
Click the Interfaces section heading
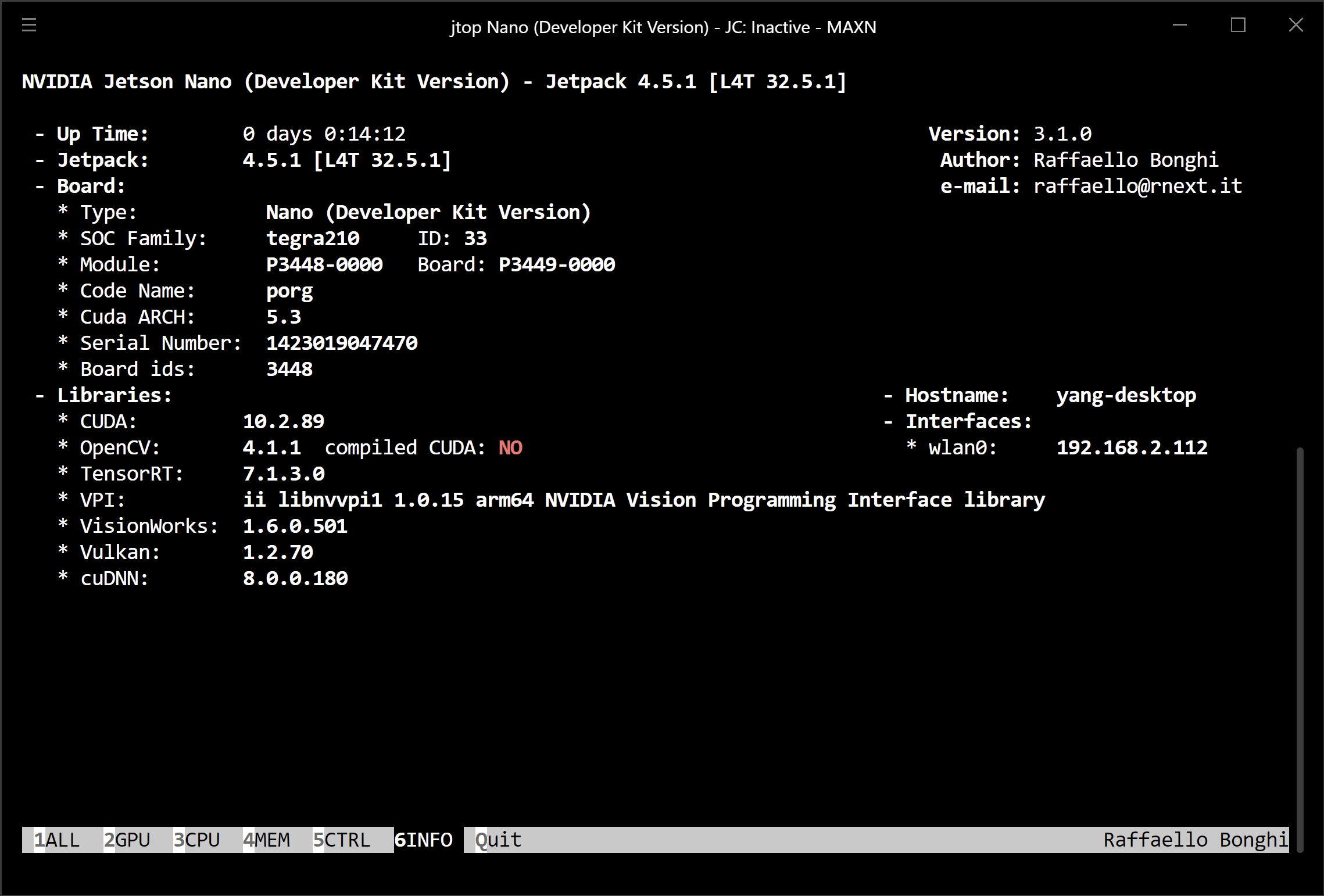click(x=969, y=421)
